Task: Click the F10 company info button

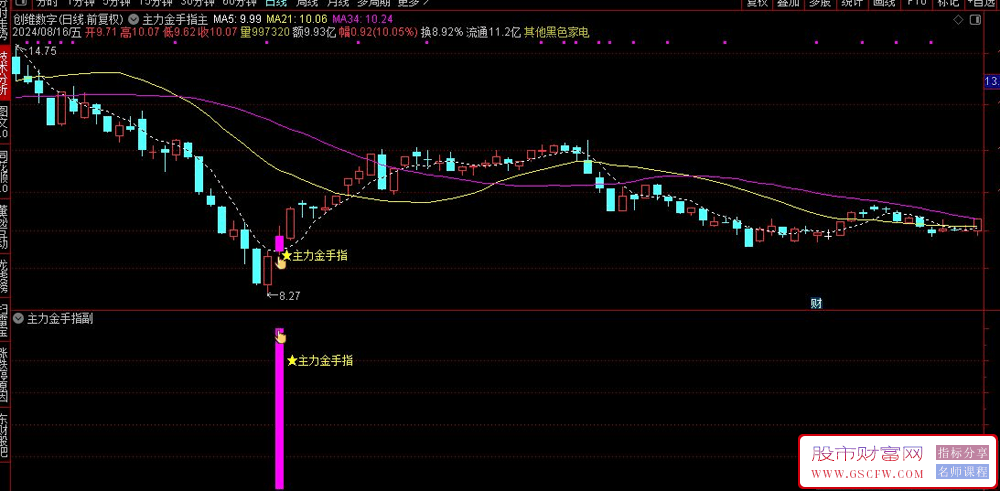Action: (916, 3)
